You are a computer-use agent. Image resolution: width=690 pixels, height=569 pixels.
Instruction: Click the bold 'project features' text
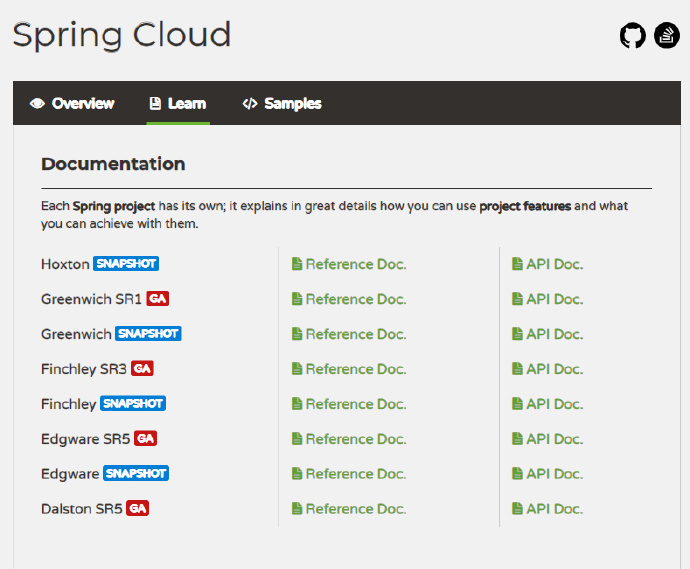pyautogui.click(x=525, y=206)
